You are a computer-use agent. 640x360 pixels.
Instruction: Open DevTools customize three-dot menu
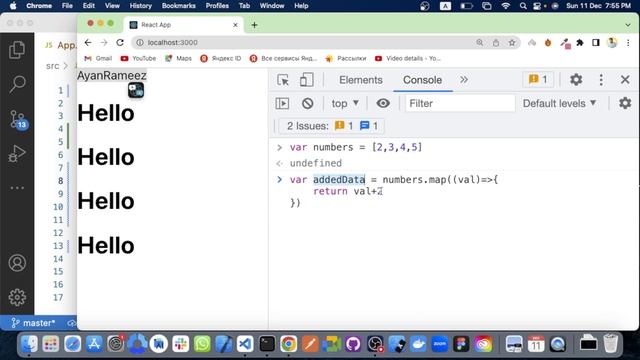[x=601, y=80]
